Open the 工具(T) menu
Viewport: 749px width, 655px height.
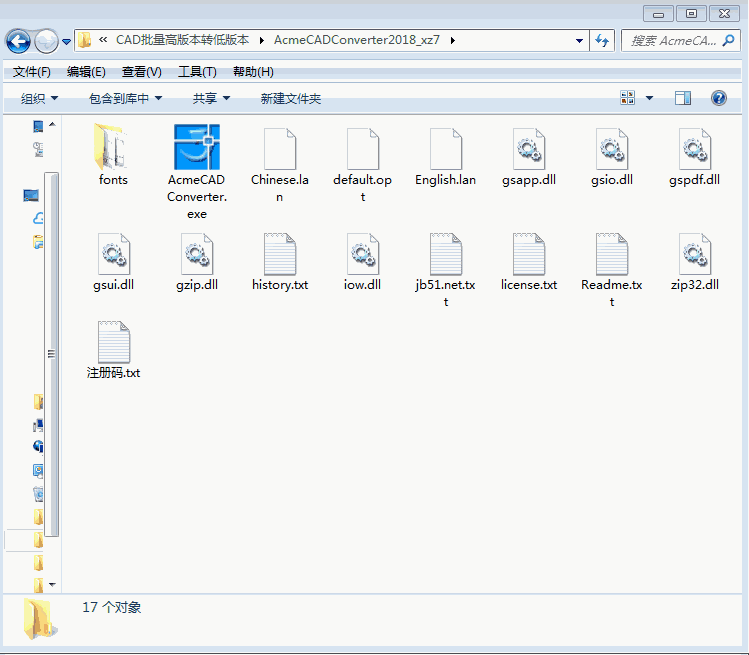click(x=197, y=72)
